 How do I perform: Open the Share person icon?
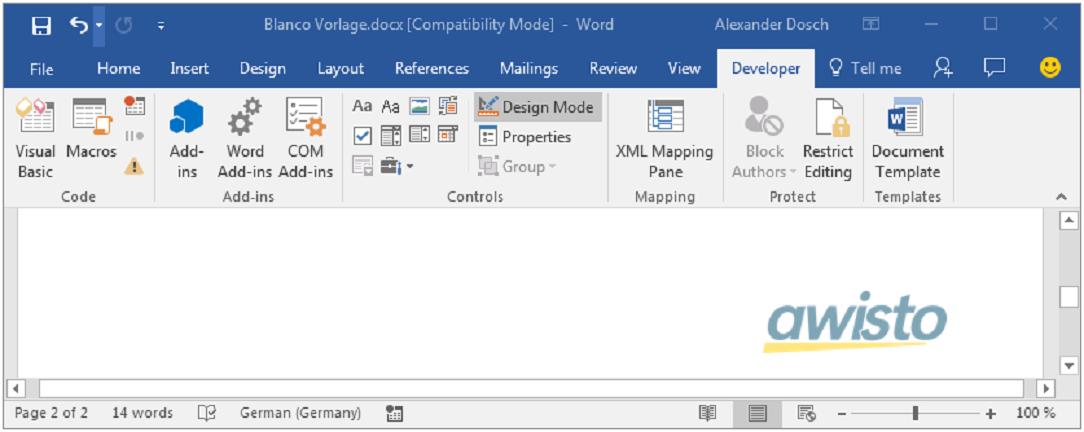point(943,67)
